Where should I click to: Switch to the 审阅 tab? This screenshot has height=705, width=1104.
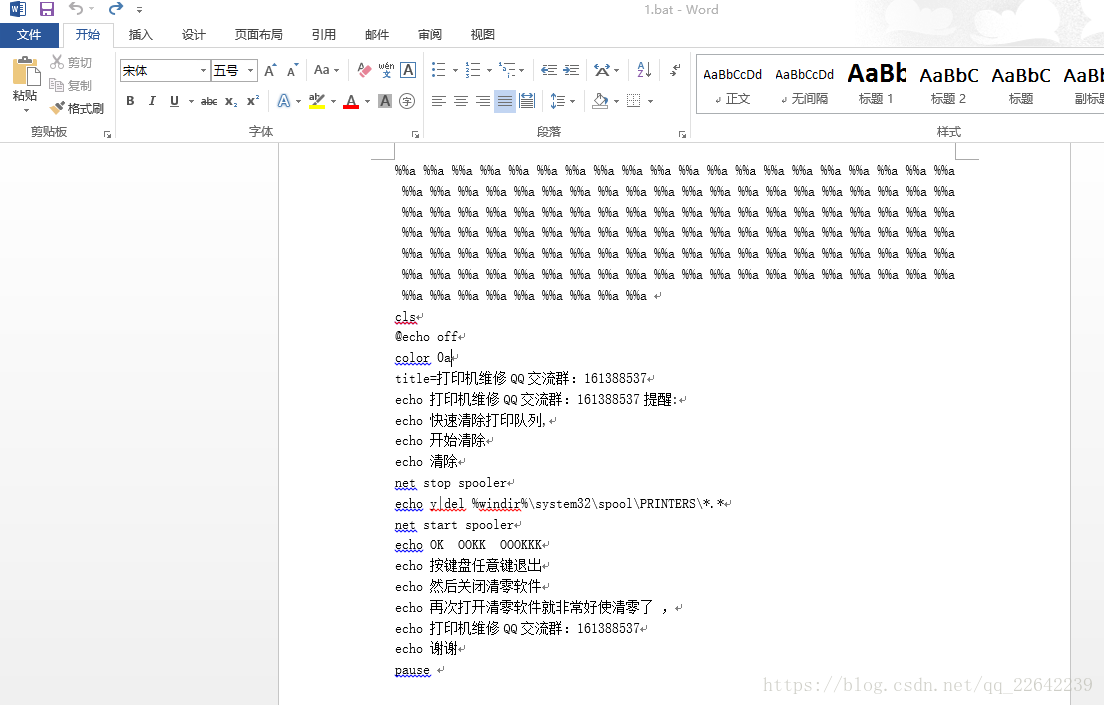429,35
